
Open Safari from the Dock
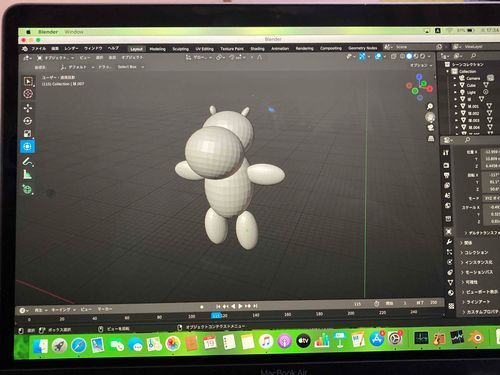point(79,345)
